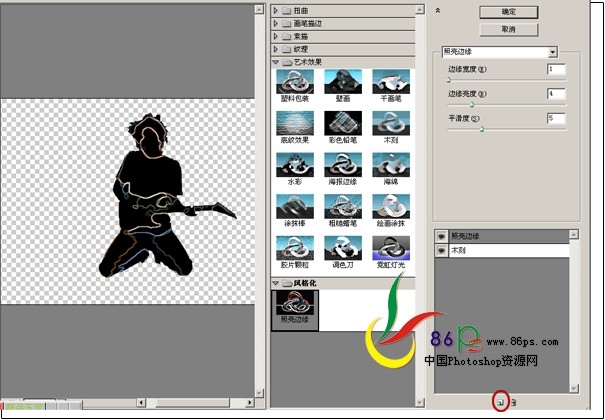Screen dimensions: 605x420
Task: Expand the 扭曲 (Distort) filter folder
Action: click(275, 11)
